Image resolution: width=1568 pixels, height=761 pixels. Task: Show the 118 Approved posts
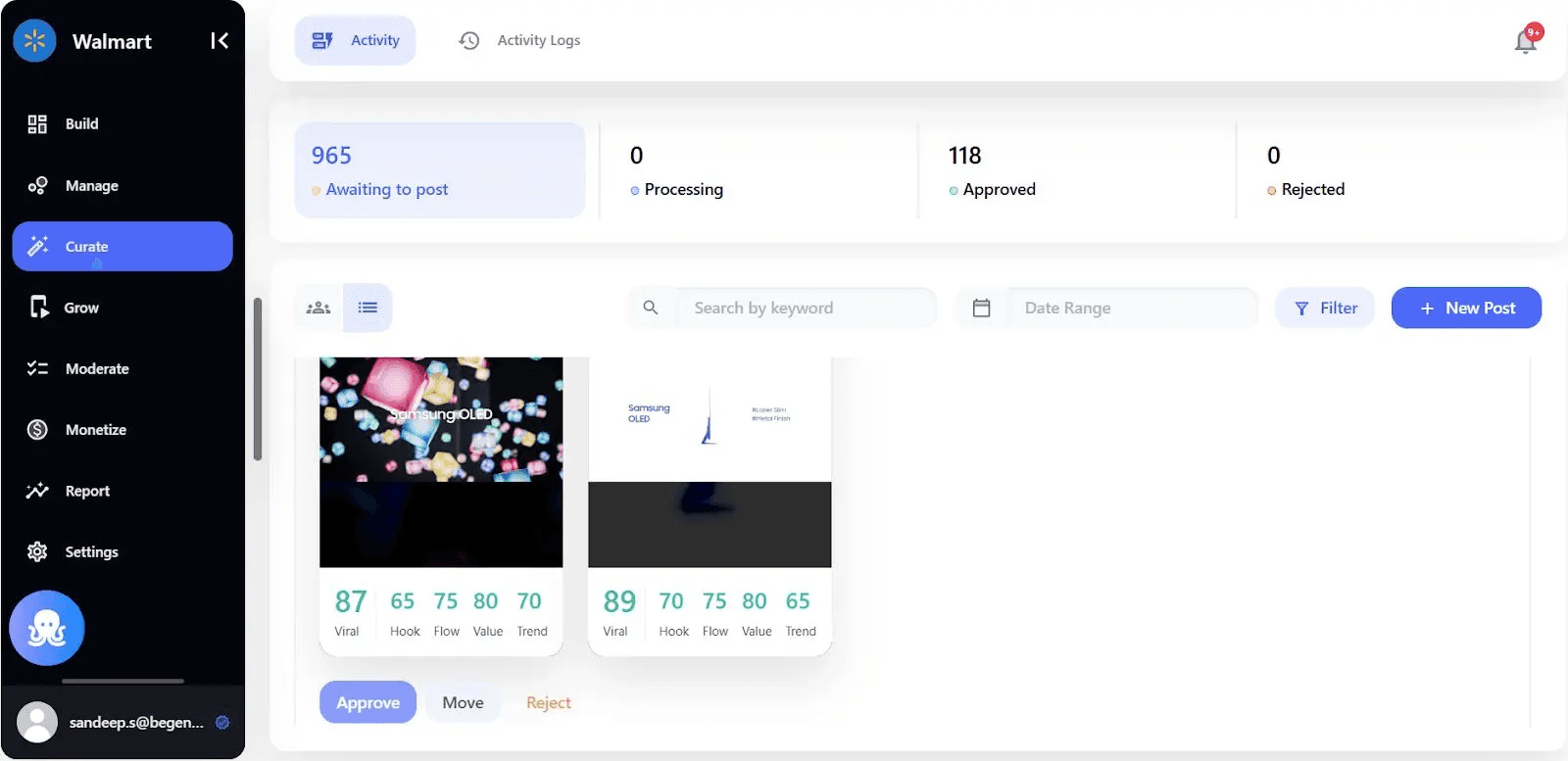1077,170
